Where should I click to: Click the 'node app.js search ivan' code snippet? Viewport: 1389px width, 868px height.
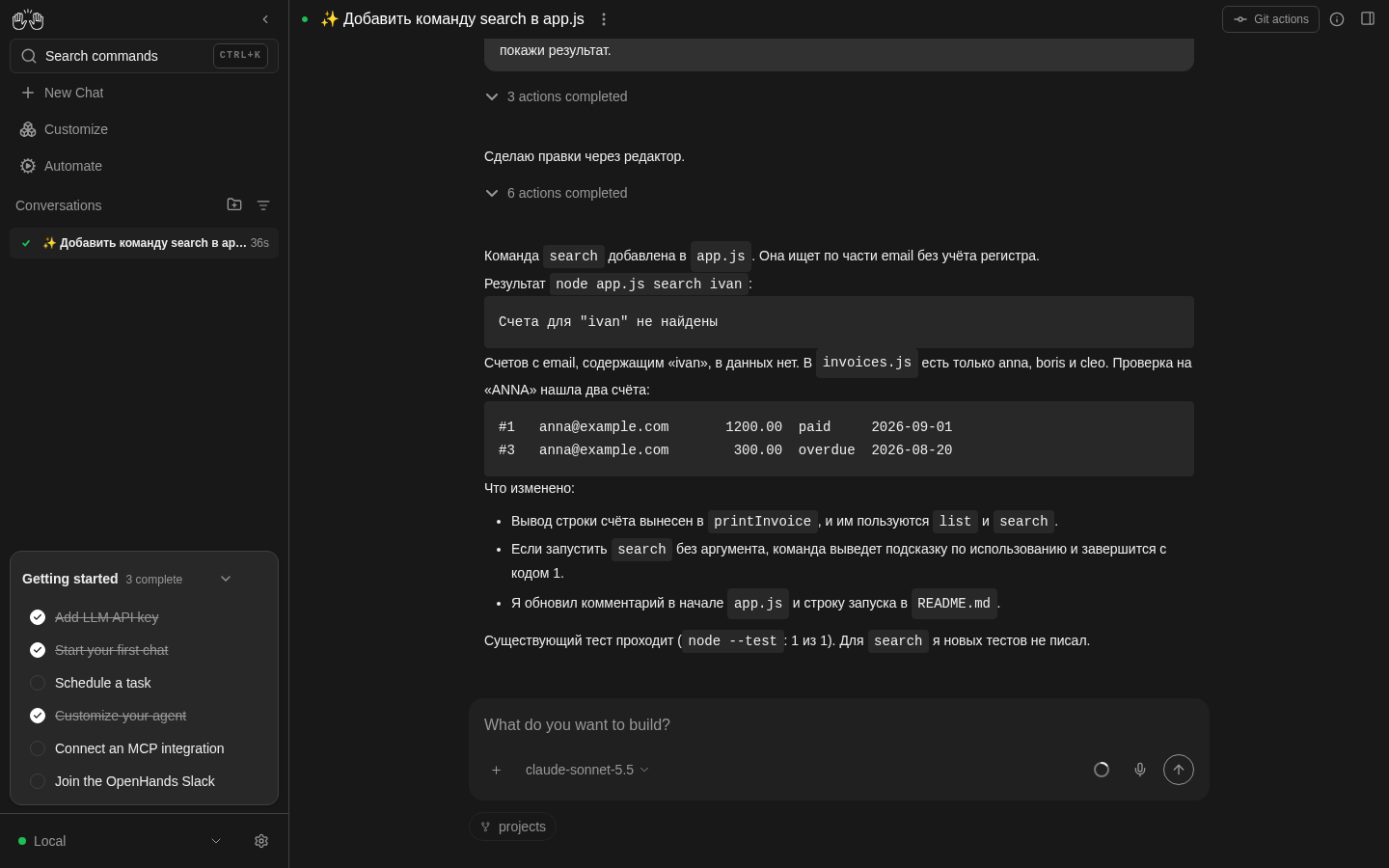[649, 285]
